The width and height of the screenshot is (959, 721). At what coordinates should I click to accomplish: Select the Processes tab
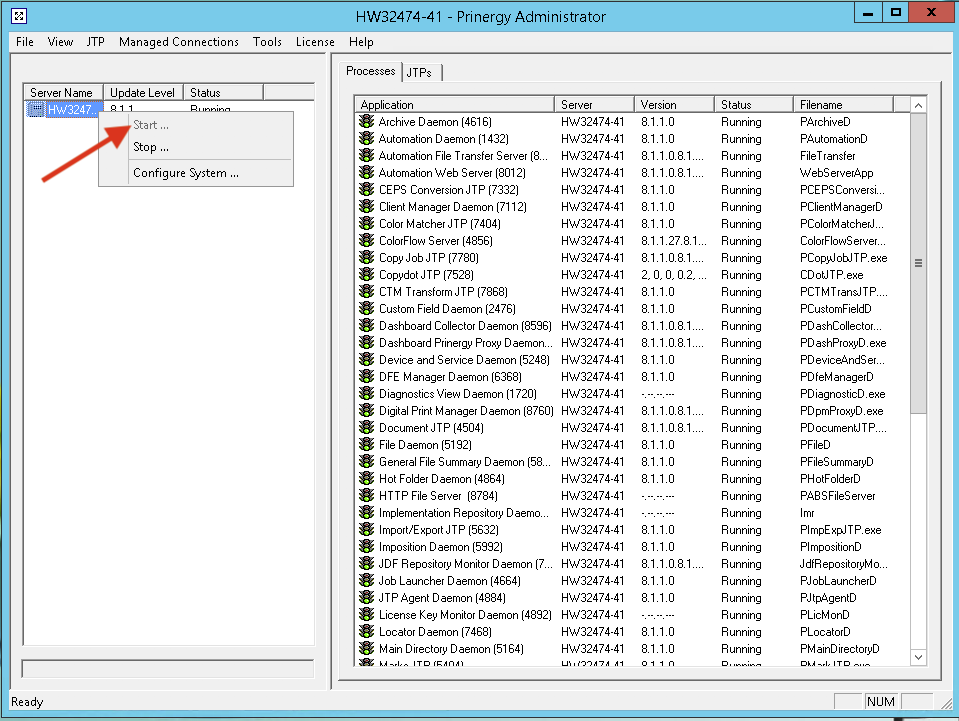(370, 71)
